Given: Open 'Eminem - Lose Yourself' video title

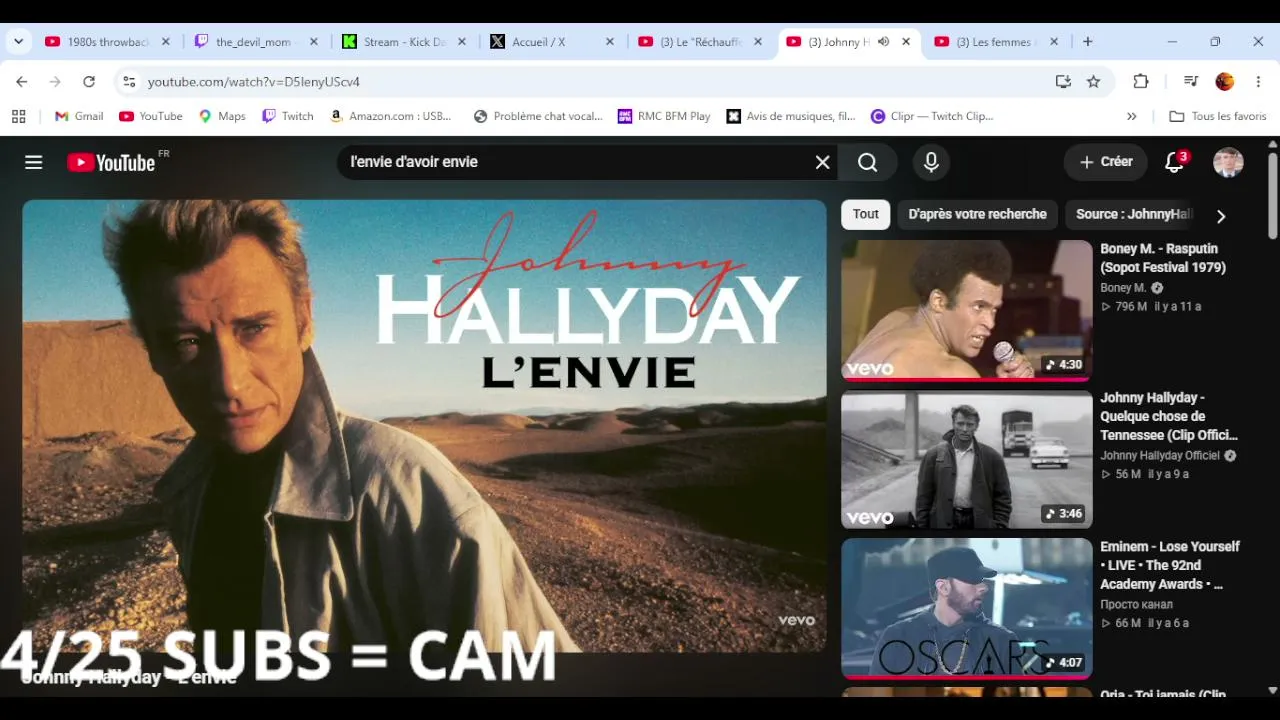Looking at the screenshot, I should coord(1170,565).
